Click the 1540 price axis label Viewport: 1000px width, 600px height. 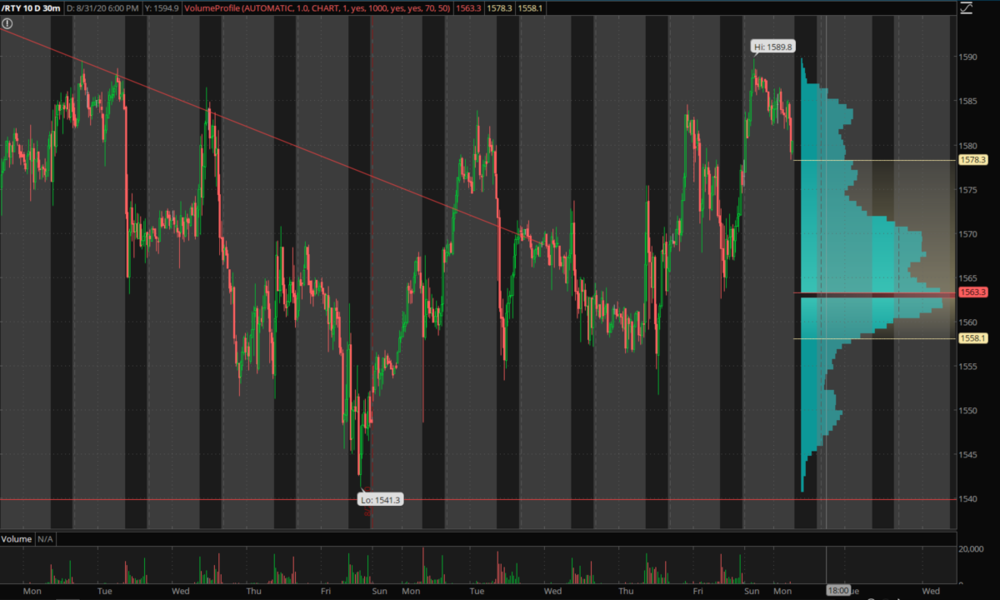click(x=969, y=499)
